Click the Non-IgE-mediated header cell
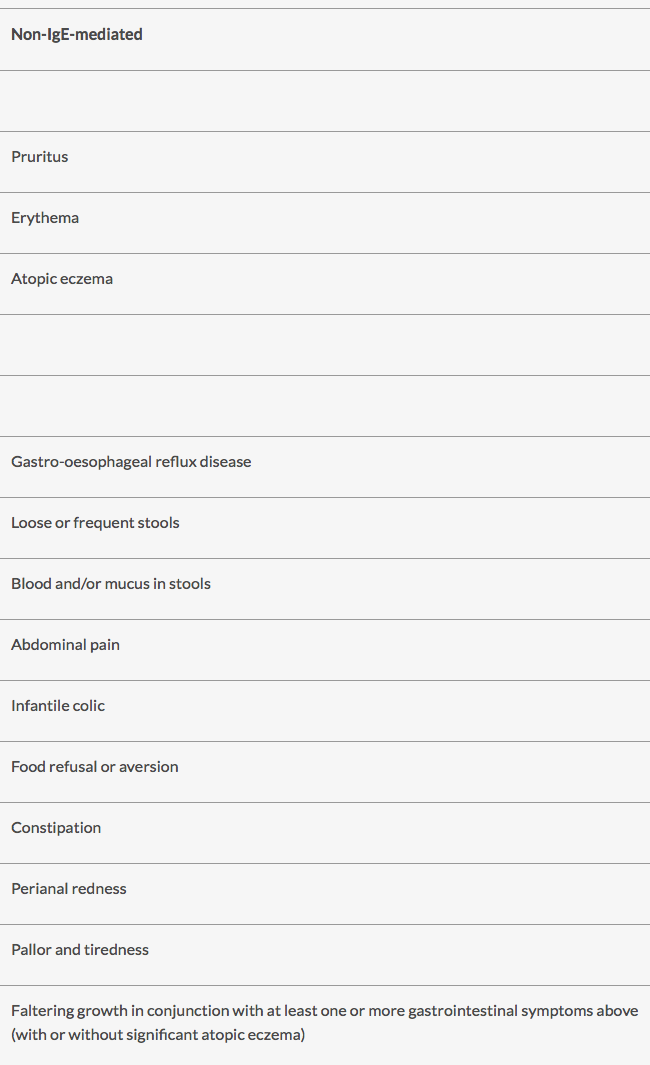This screenshot has height=1065, width=650. (325, 39)
